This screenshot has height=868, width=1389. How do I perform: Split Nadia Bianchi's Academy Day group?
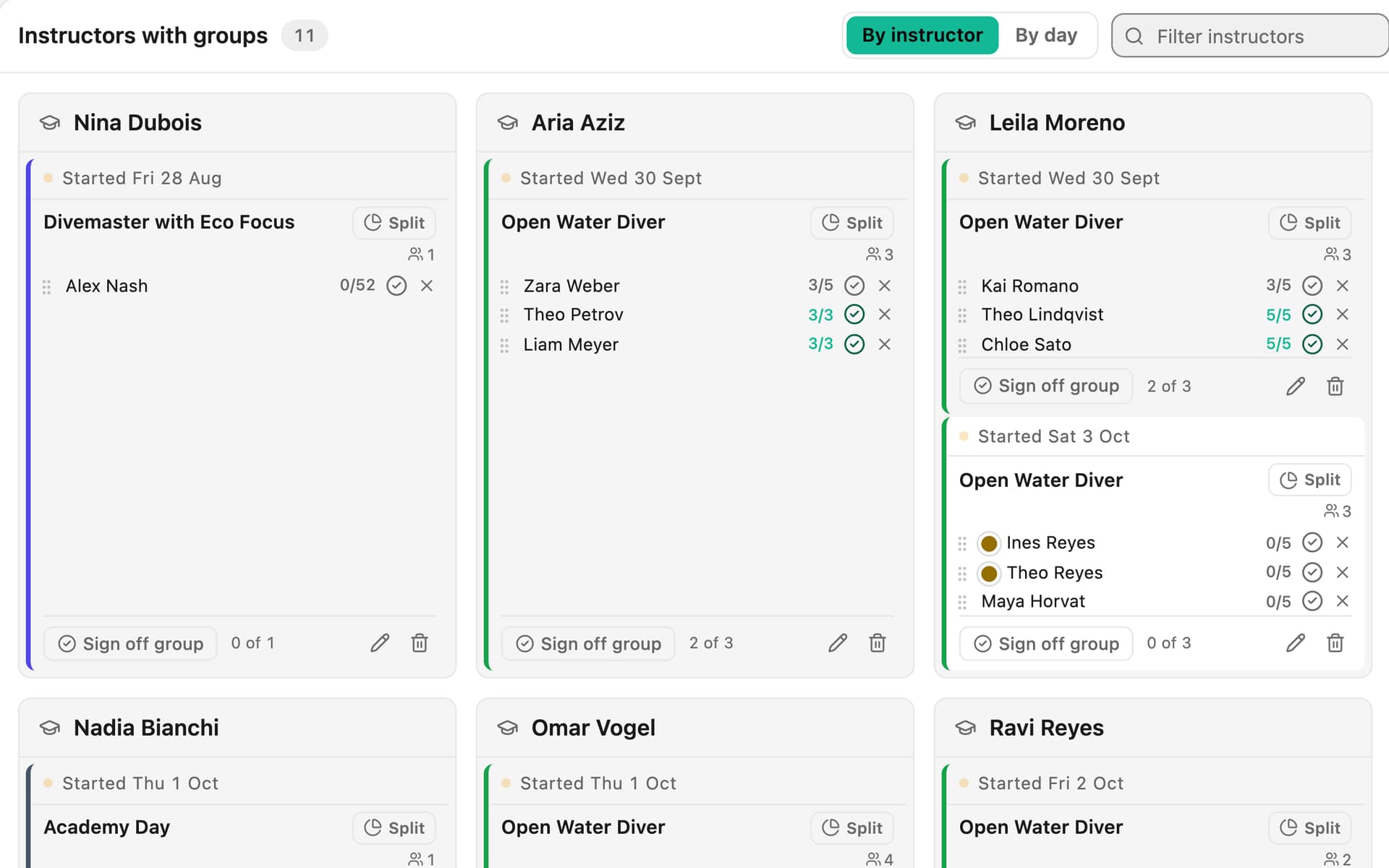394,828
